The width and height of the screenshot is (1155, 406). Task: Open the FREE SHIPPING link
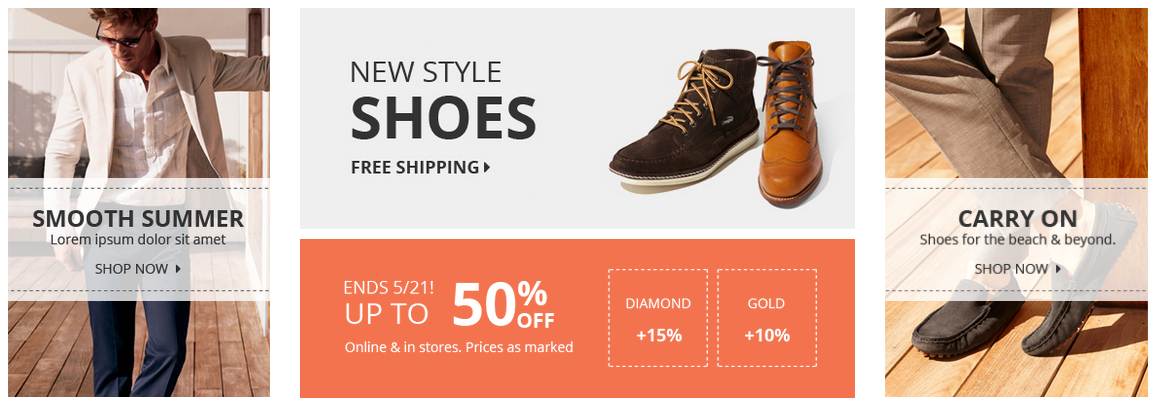(421, 167)
